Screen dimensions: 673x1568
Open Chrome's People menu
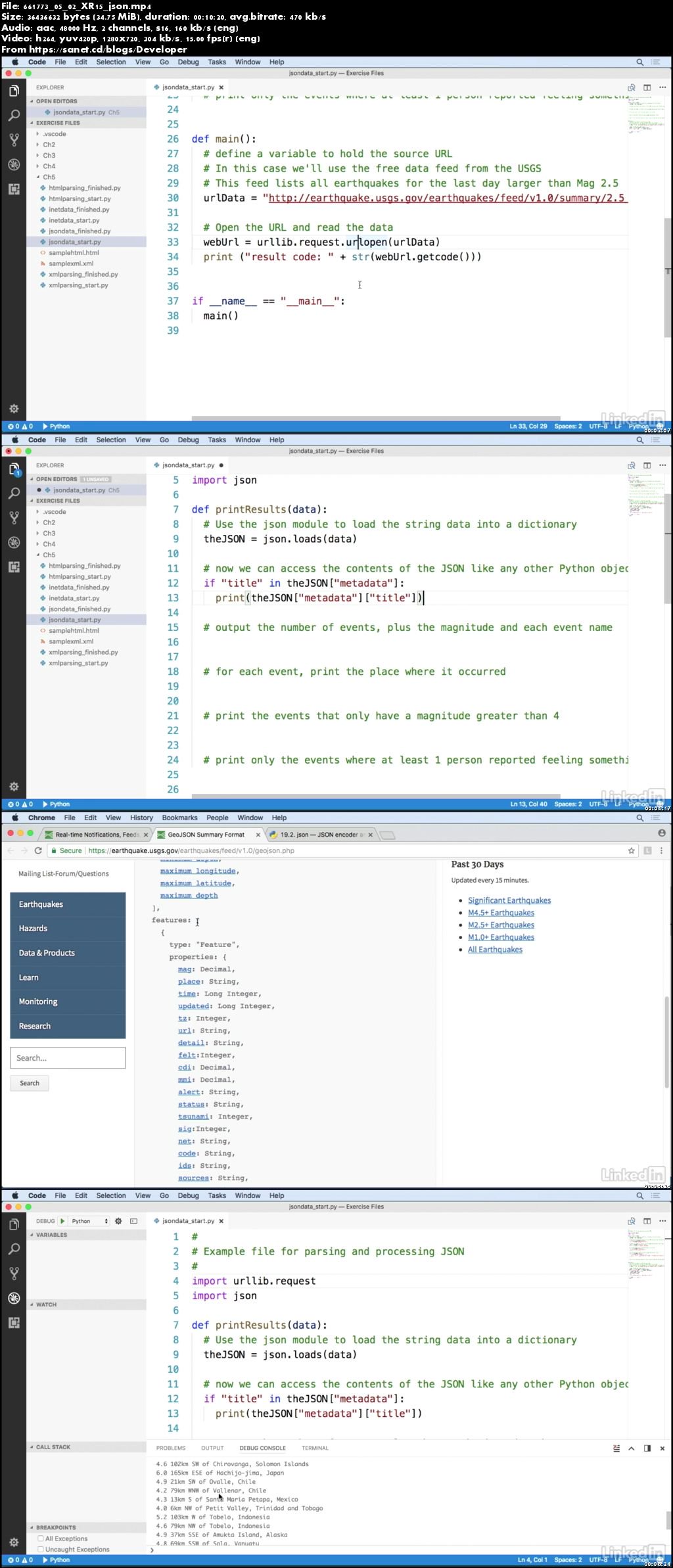pyautogui.click(x=218, y=818)
